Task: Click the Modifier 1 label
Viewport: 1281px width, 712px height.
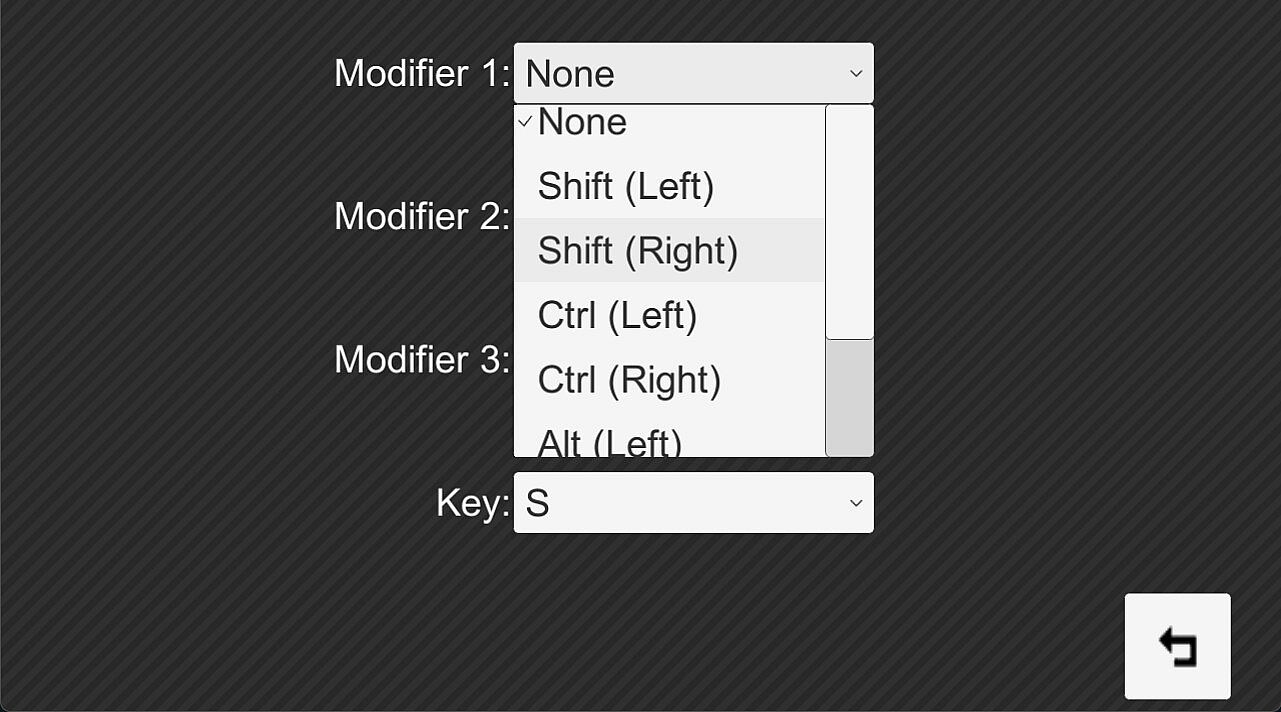Action: click(421, 73)
